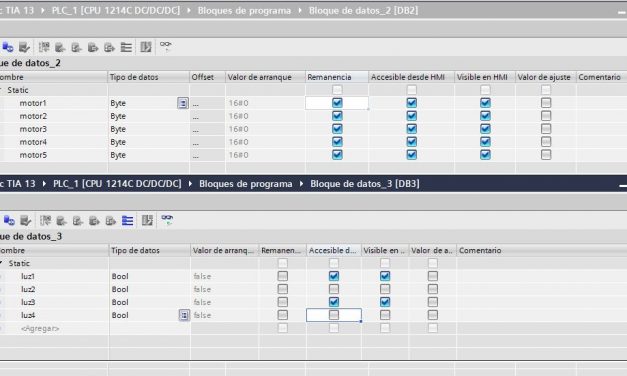The height and width of the screenshot is (376, 627).
Task: Click Bloques de programa in DB2 breadcrumb
Action: (244, 10)
